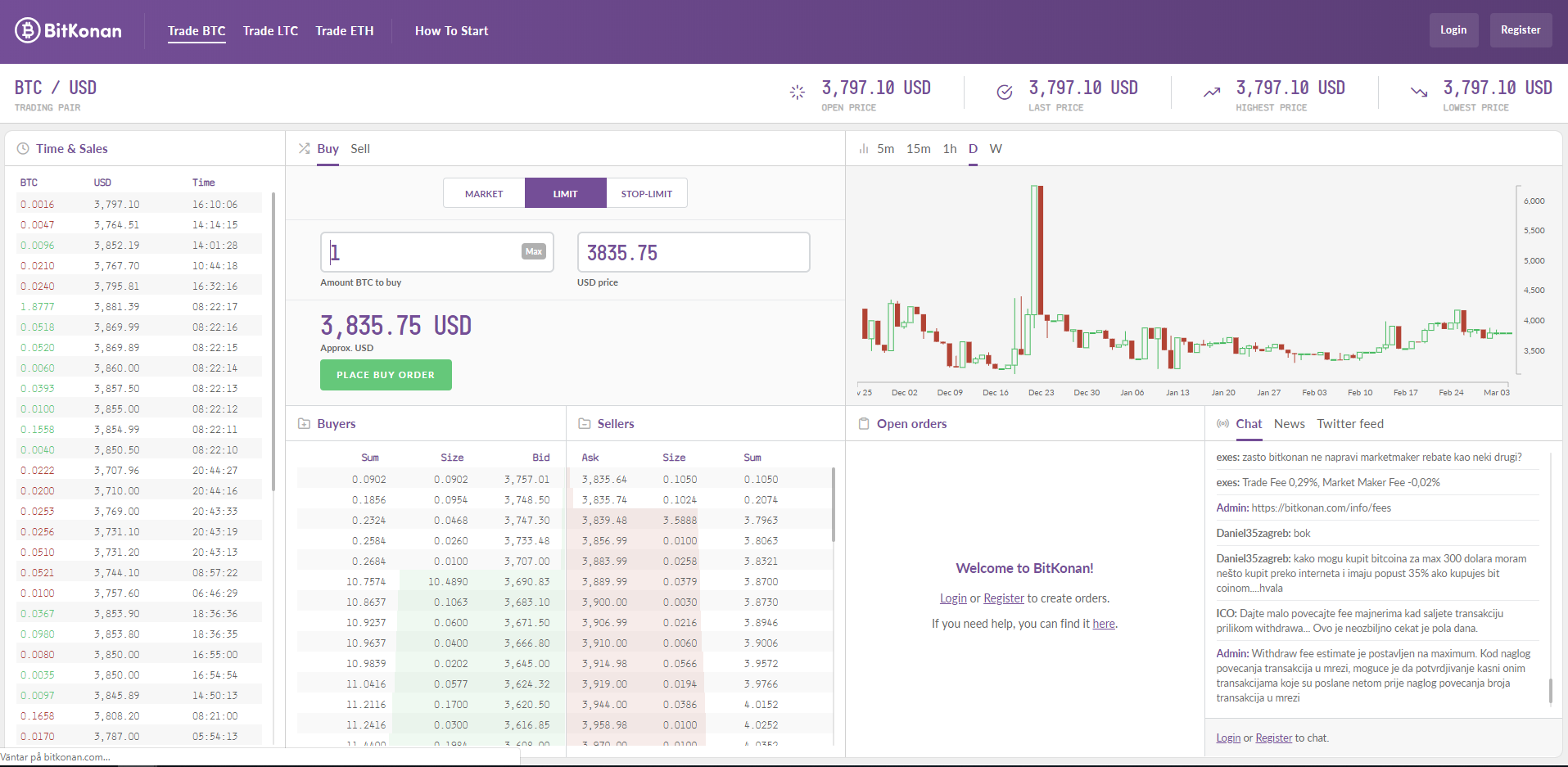Click the BTC / USD trading pair title
Image resolution: width=1568 pixels, height=767 pixels.
pos(56,88)
